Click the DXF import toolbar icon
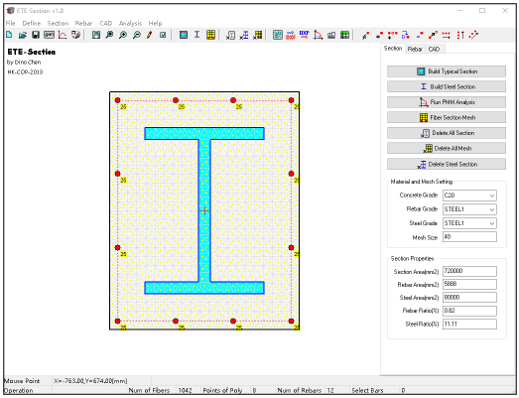Viewport: 519px width, 398px height. pos(291,35)
